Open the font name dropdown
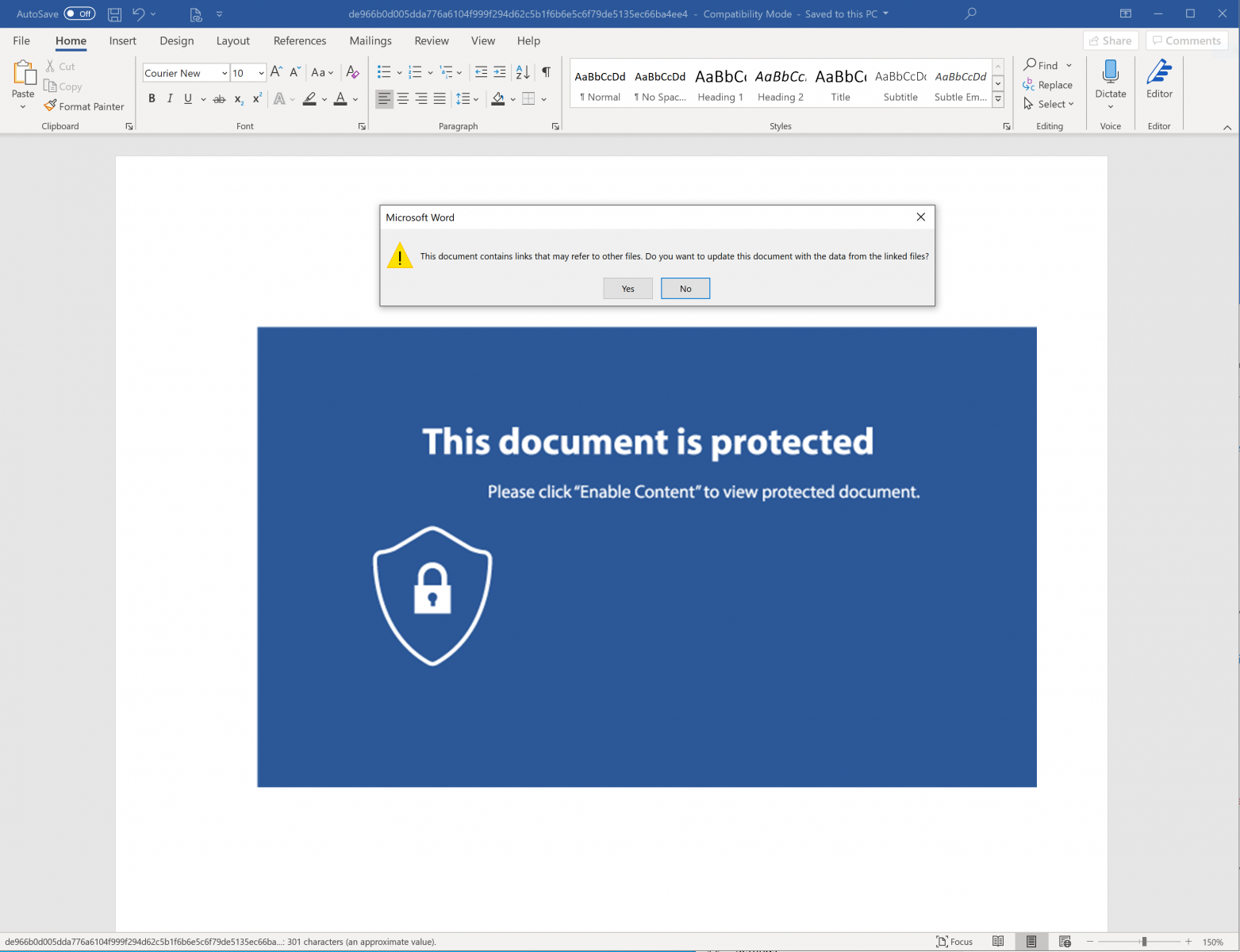The height and width of the screenshot is (952, 1240). tap(225, 73)
